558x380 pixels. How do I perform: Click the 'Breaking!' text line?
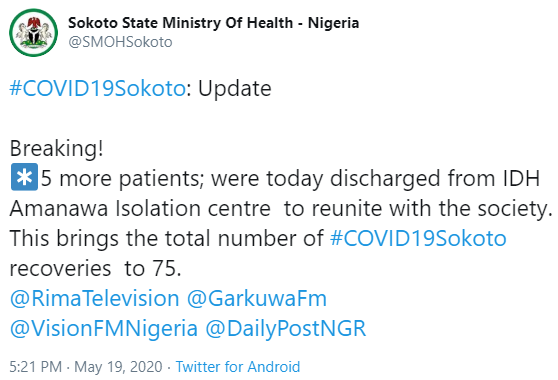click(x=57, y=148)
